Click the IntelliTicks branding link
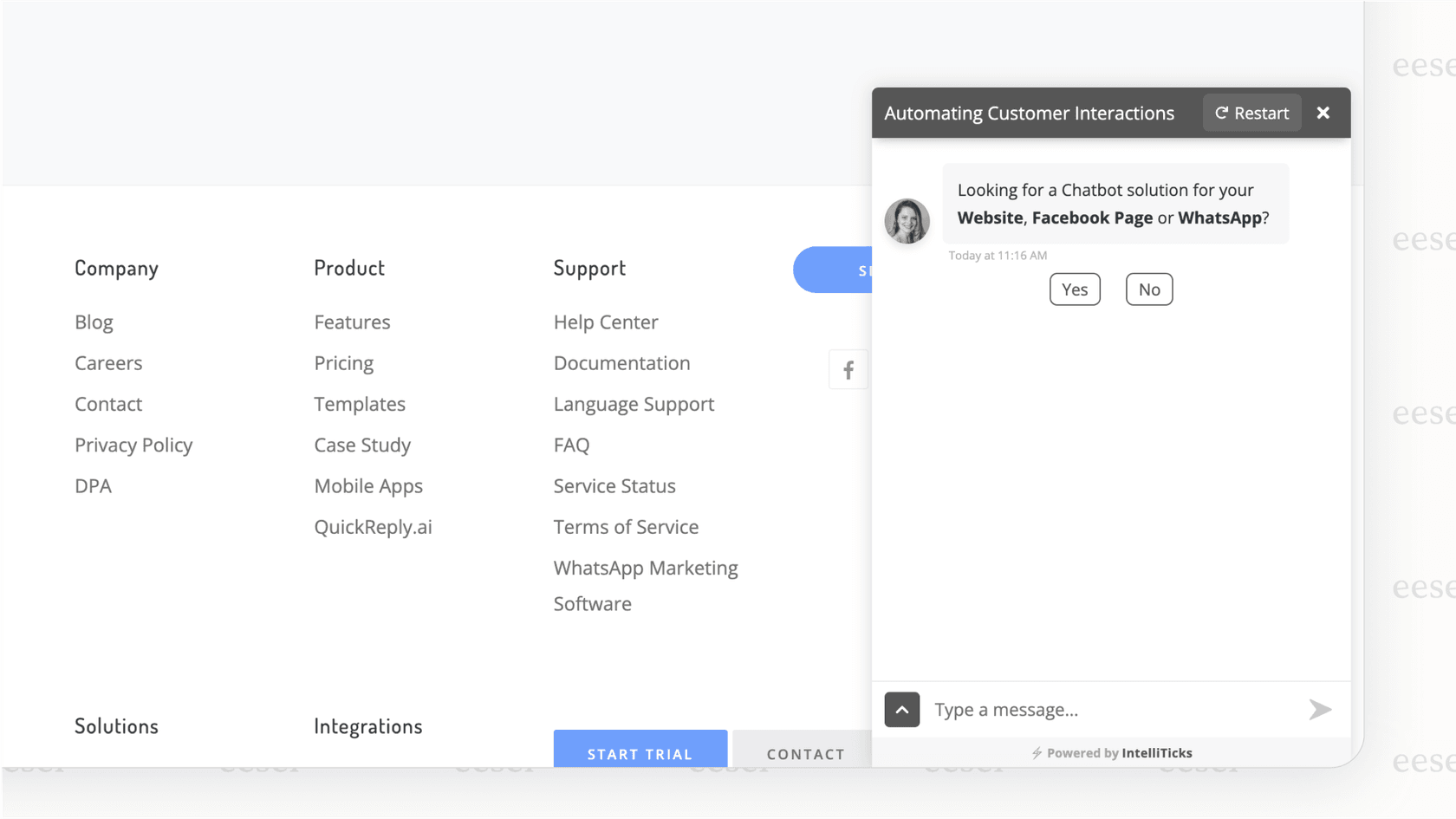 point(1155,752)
